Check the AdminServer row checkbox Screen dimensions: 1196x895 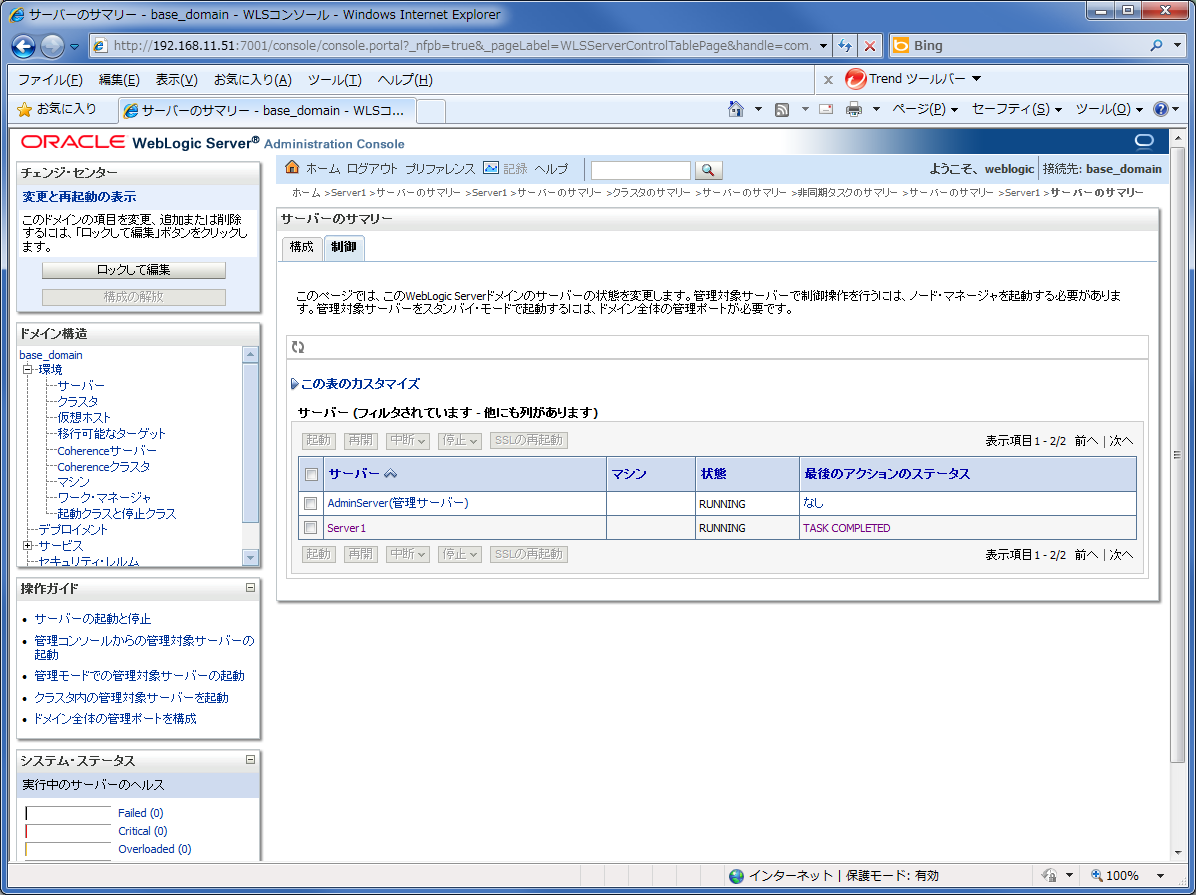[310, 504]
